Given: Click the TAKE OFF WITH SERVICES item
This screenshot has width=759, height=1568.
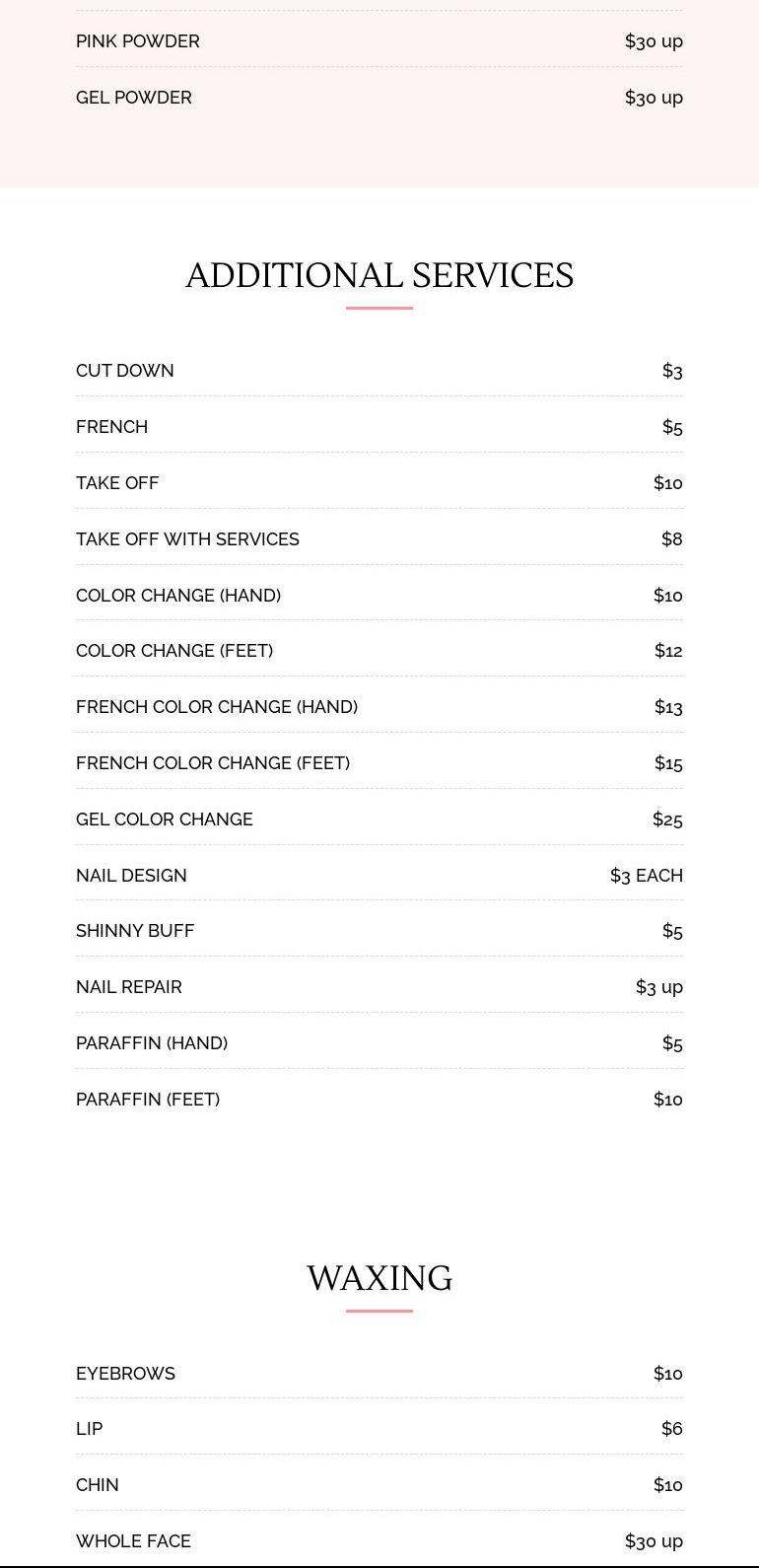Looking at the screenshot, I should click(x=187, y=539).
